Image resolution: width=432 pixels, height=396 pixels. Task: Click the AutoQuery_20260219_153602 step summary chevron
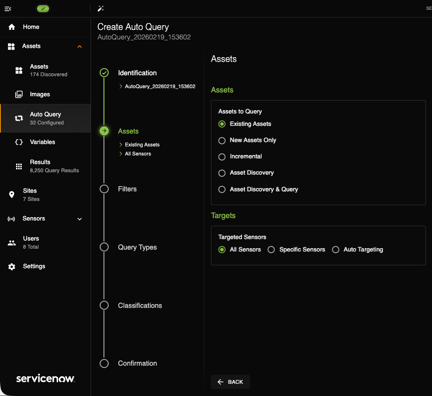pyautogui.click(x=121, y=86)
